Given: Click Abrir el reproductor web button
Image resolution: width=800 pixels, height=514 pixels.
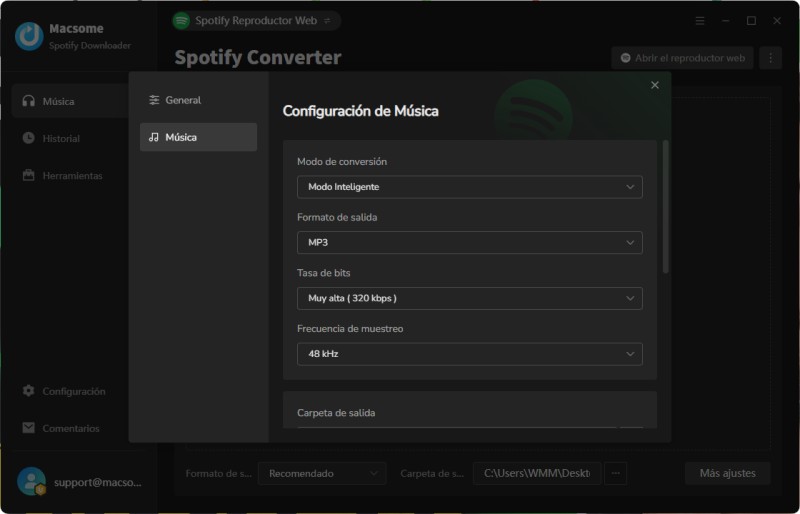Looking at the screenshot, I should (x=683, y=58).
